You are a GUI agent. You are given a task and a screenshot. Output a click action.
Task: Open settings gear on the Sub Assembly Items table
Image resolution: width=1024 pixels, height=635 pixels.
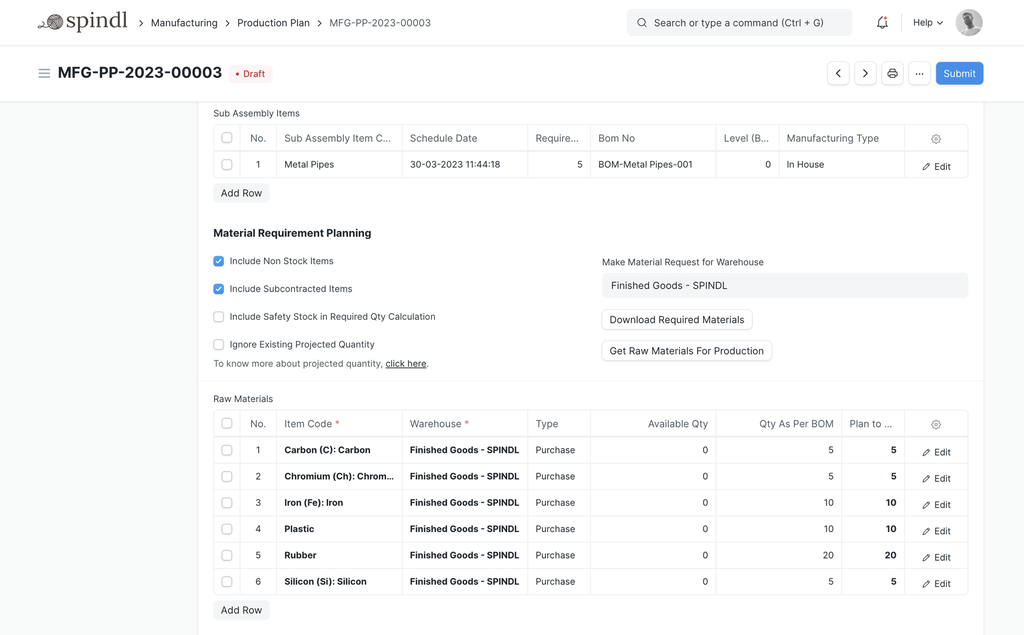coord(935,138)
